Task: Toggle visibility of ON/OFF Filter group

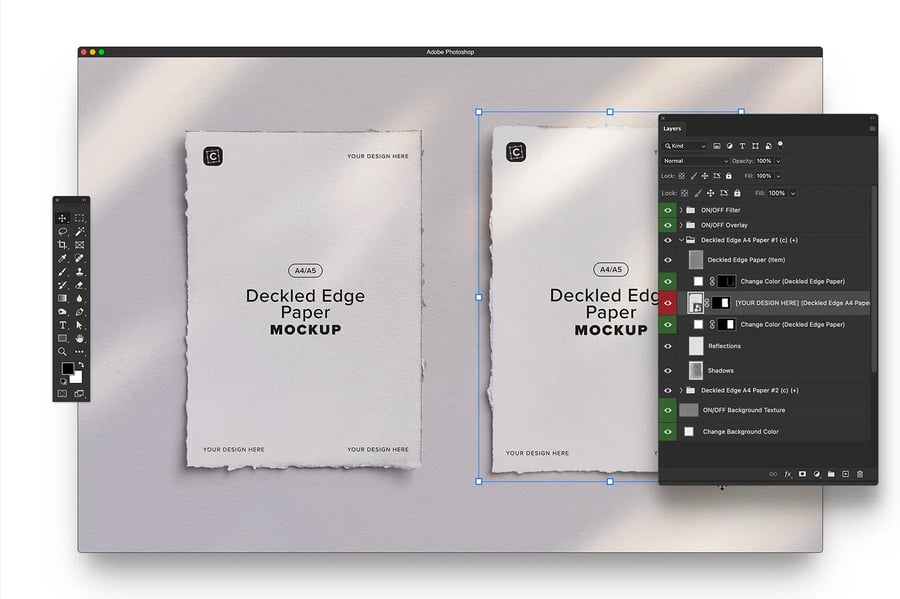Action: click(668, 210)
